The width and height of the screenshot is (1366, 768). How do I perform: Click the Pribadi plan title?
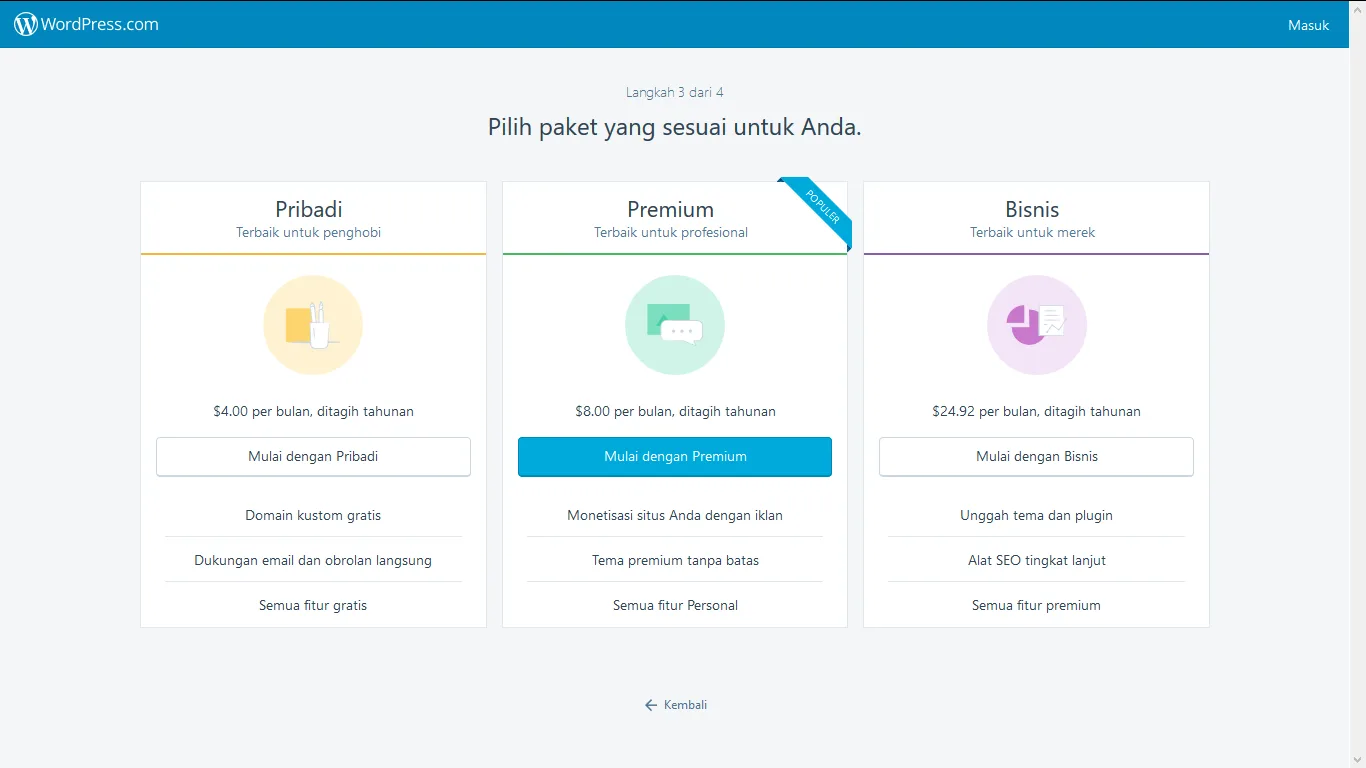coord(309,209)
